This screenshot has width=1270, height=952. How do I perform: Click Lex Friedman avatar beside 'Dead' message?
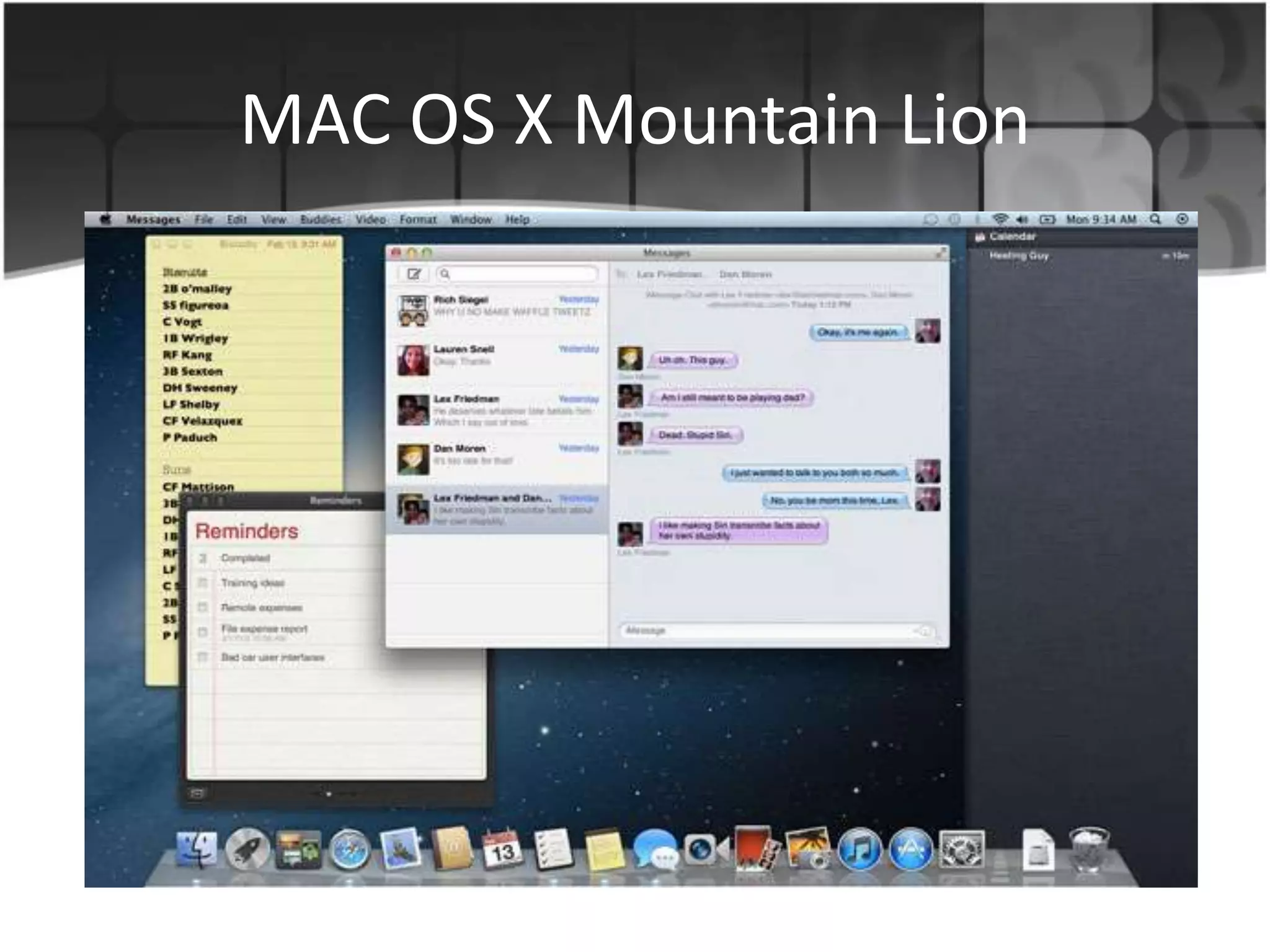coord(630,434)
